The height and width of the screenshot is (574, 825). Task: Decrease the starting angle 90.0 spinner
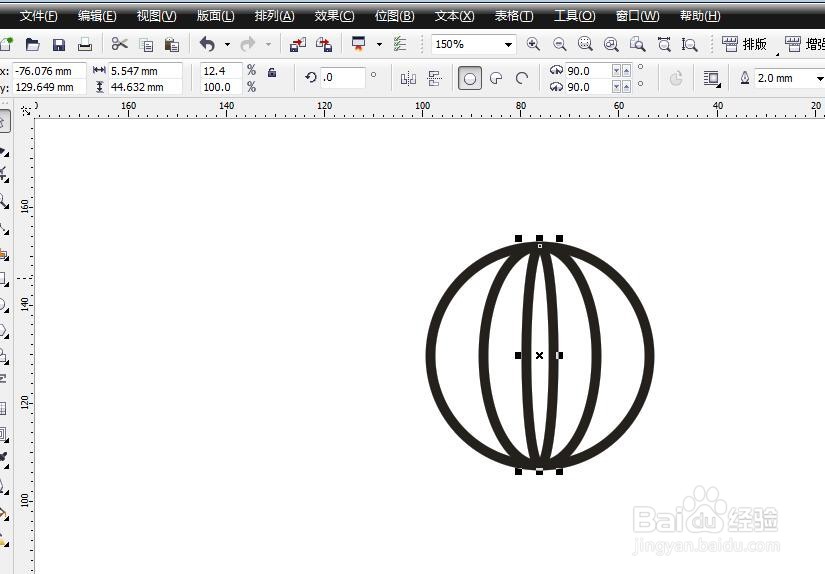point(616,71)
